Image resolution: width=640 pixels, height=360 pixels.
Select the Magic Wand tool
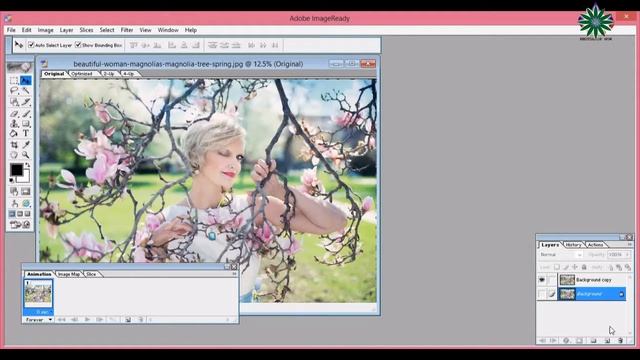(26, 91)
